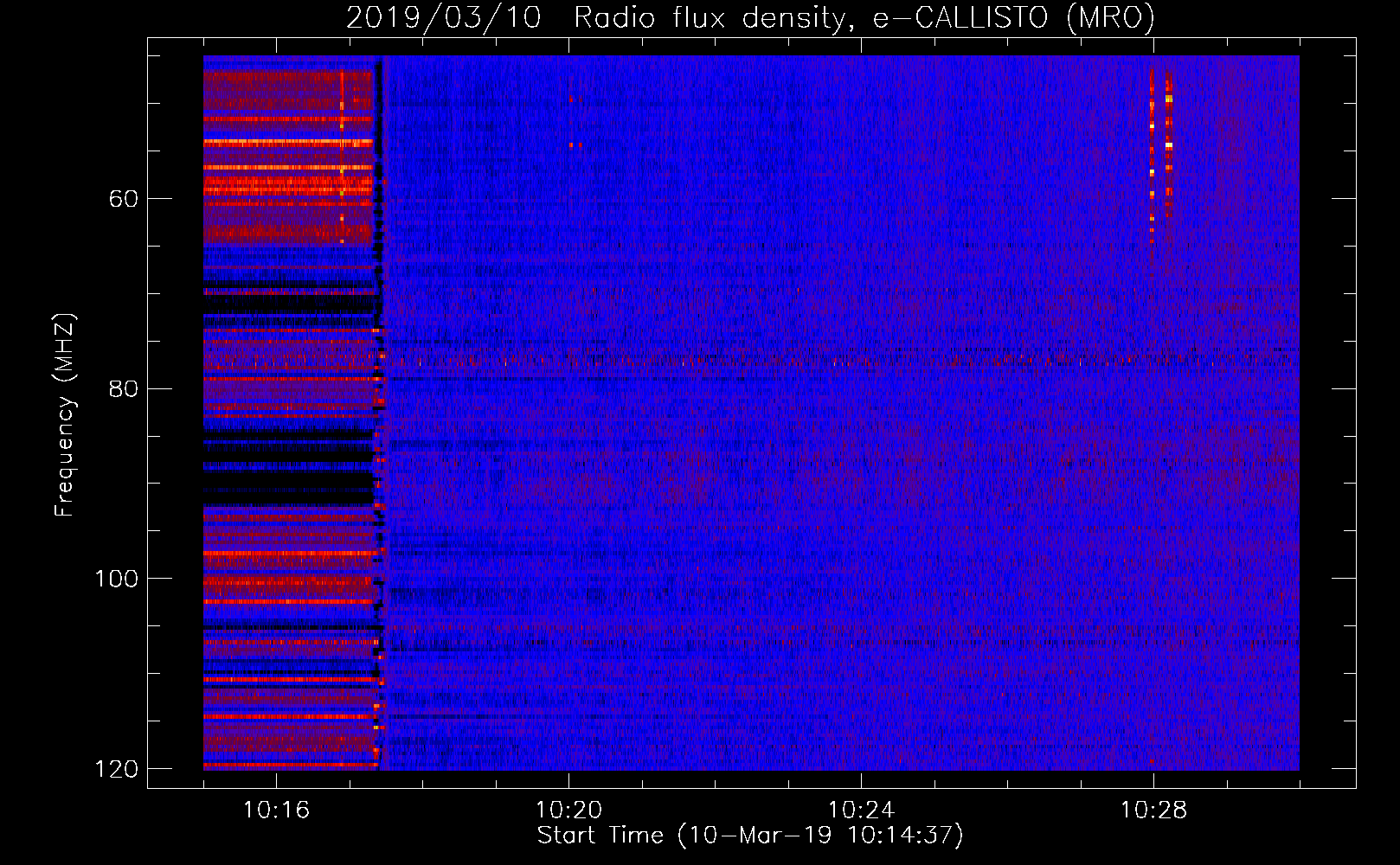This screenshot has width=1400, height=865.
Task: Click the 10:24 time tick label
Action: tap(861, 811)
